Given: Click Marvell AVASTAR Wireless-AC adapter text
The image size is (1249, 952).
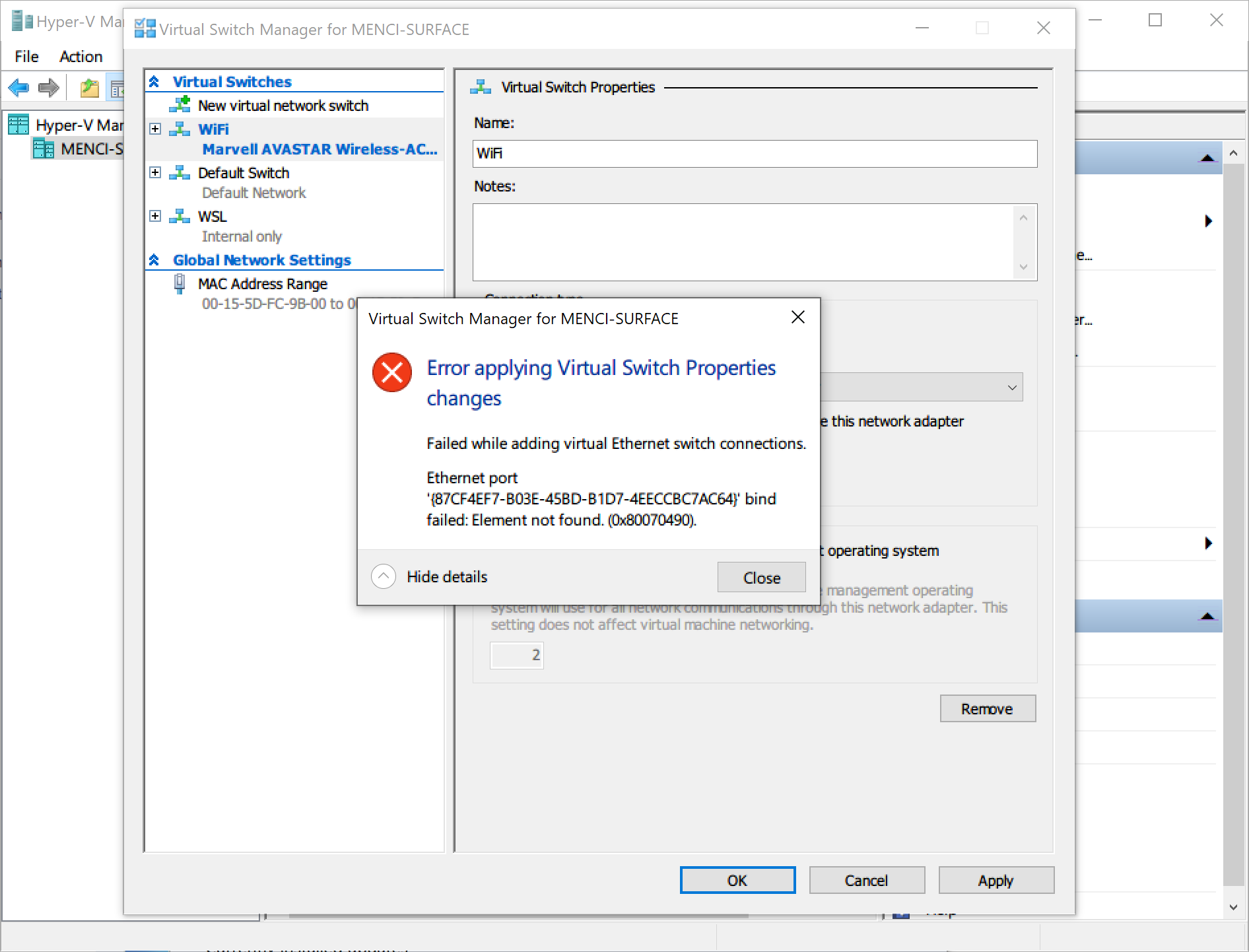Looking at the screenshot, I should 320,149.
